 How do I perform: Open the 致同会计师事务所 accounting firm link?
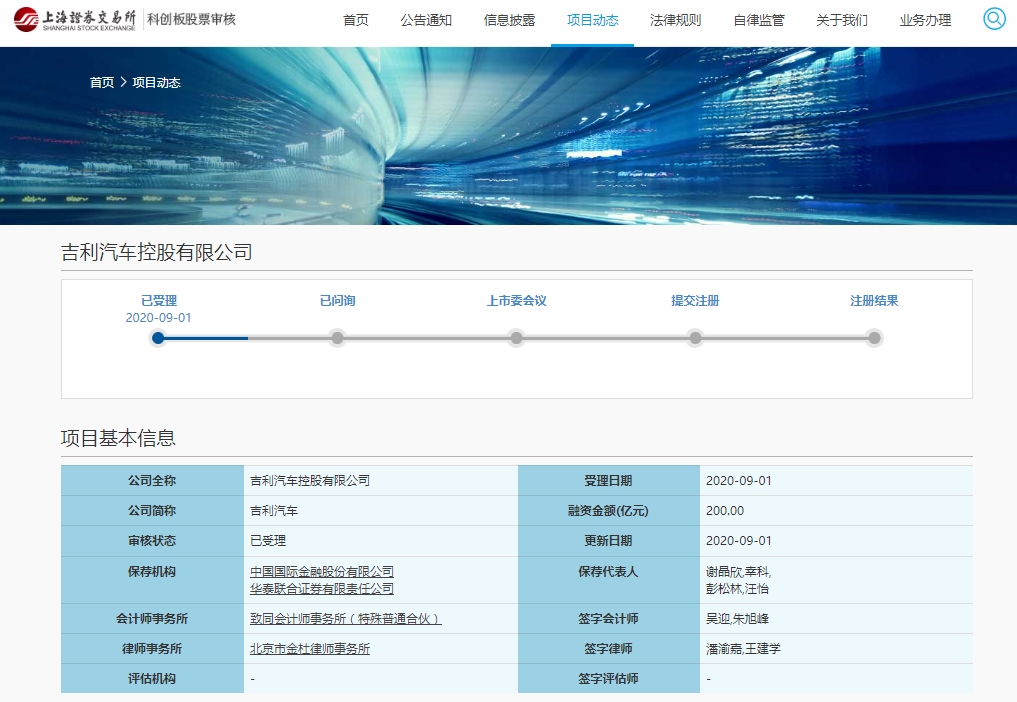[345, 619]
